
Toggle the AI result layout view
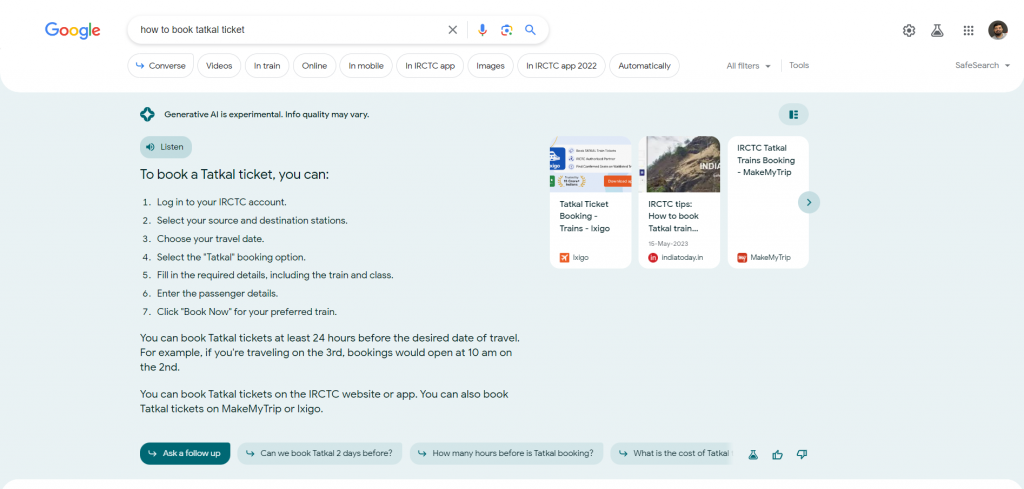click(793, 114)
